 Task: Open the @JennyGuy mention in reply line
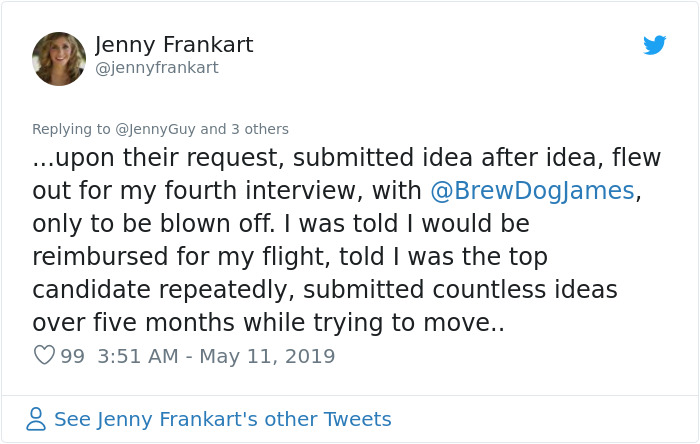click(155, 129)
